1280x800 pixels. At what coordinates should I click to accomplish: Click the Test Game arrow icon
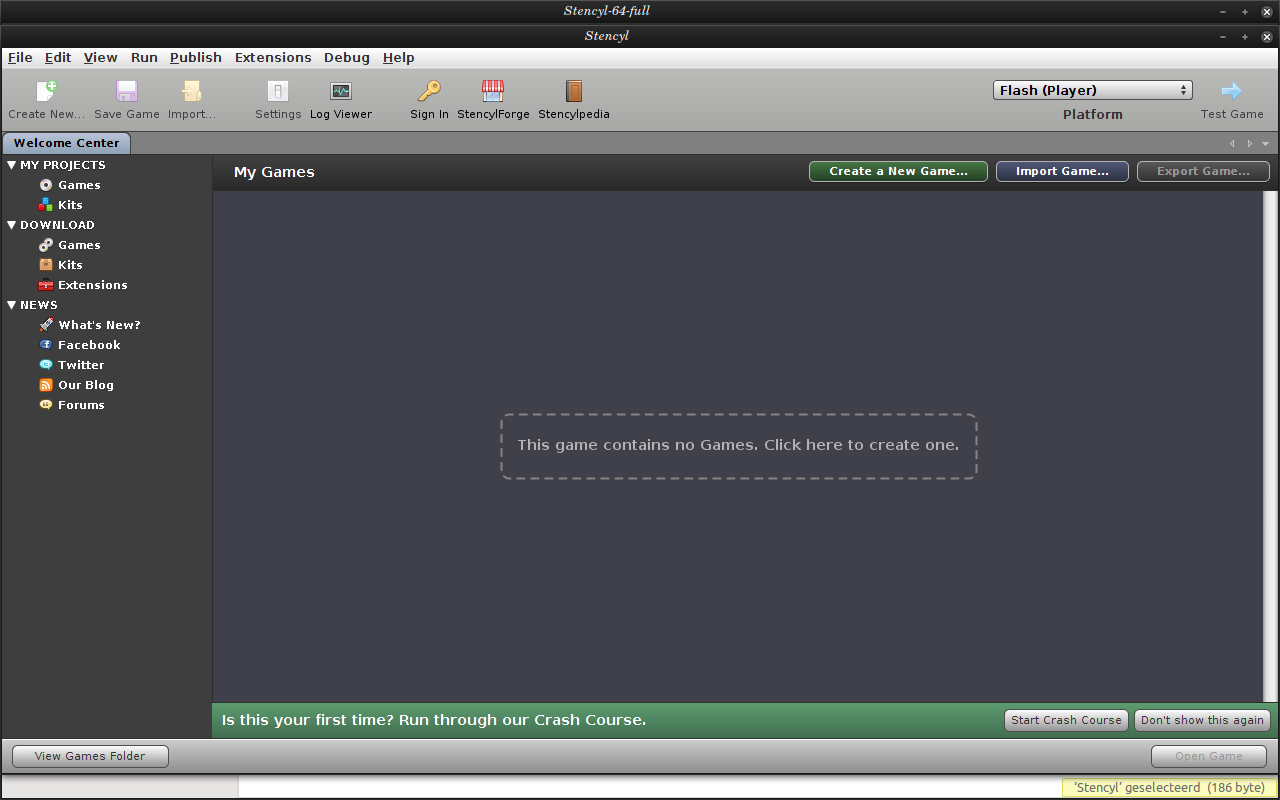click(x=1232, y=91)
